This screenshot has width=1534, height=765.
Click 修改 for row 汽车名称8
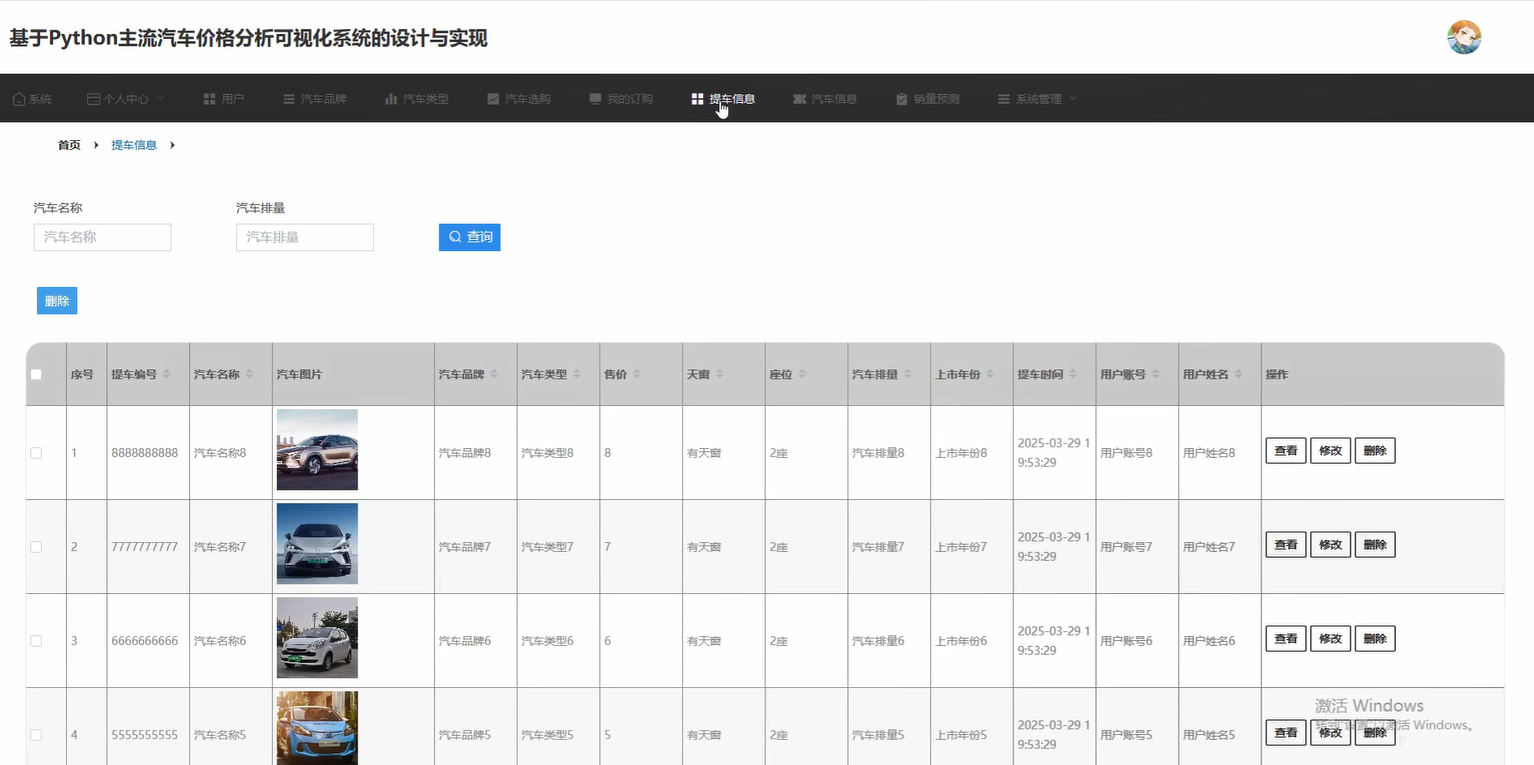[1330, 451]
